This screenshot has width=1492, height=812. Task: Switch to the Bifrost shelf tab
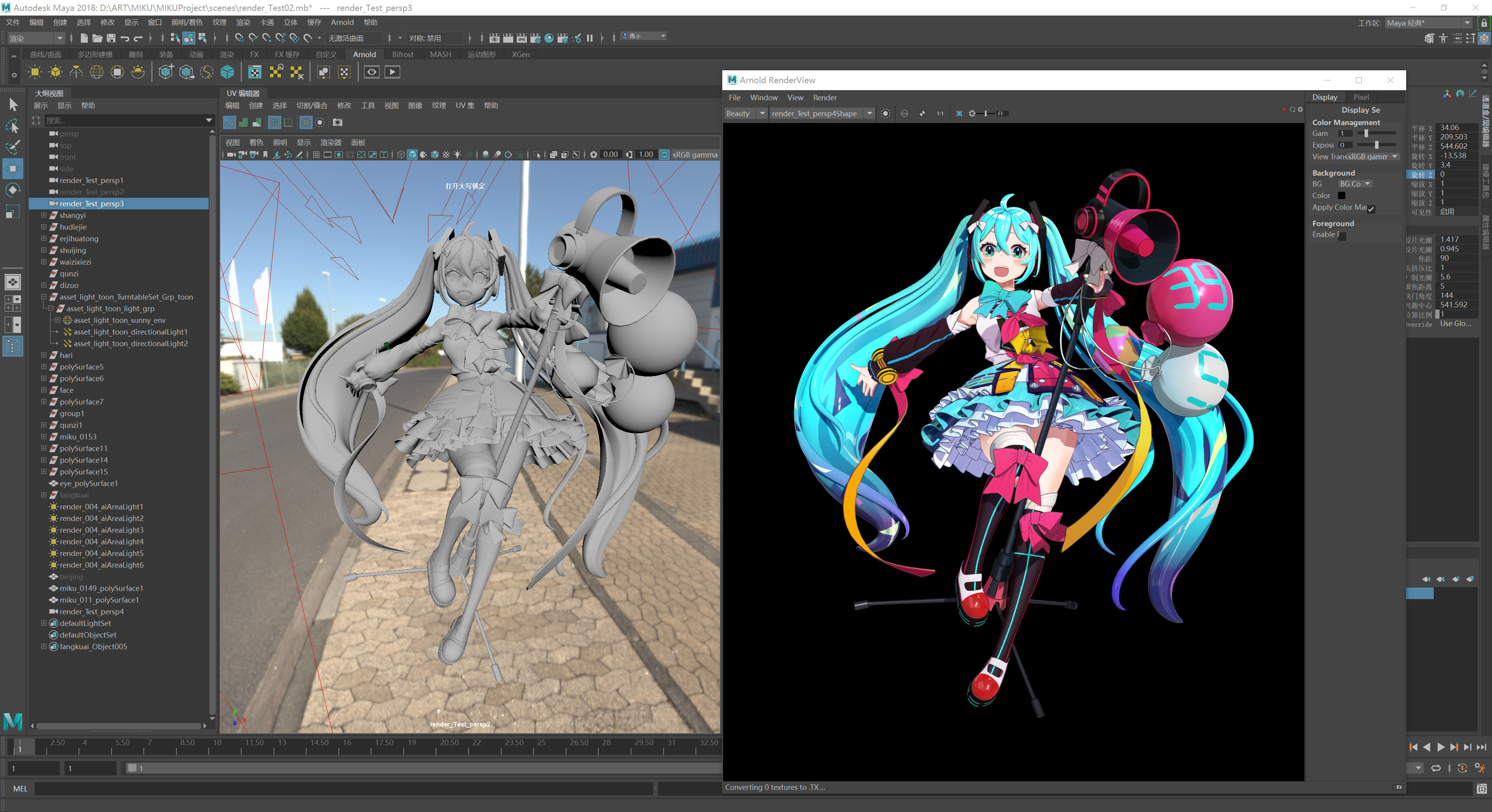pyautogui.click(x=403, y=54)
